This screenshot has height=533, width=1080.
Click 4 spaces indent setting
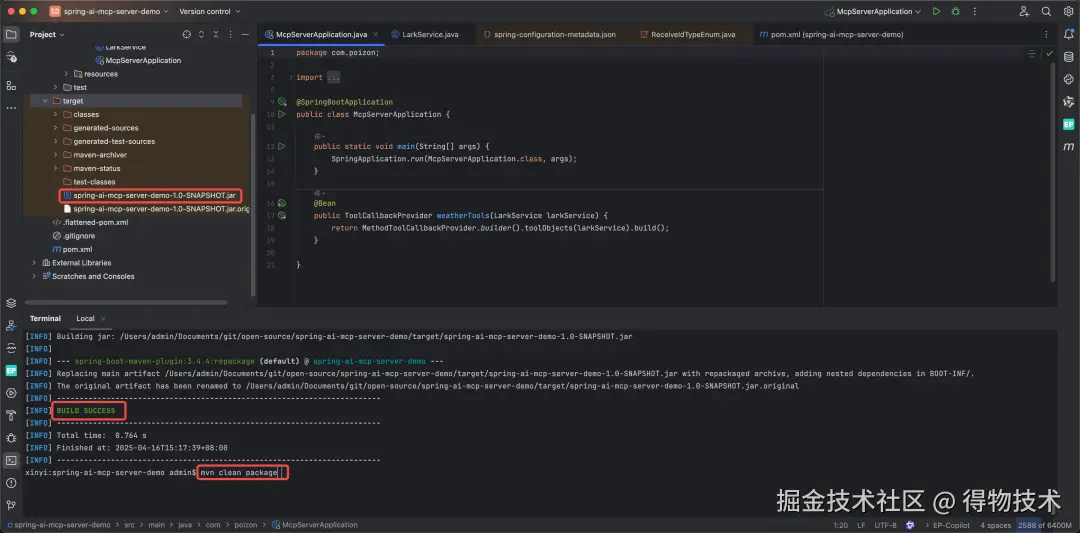995,525
